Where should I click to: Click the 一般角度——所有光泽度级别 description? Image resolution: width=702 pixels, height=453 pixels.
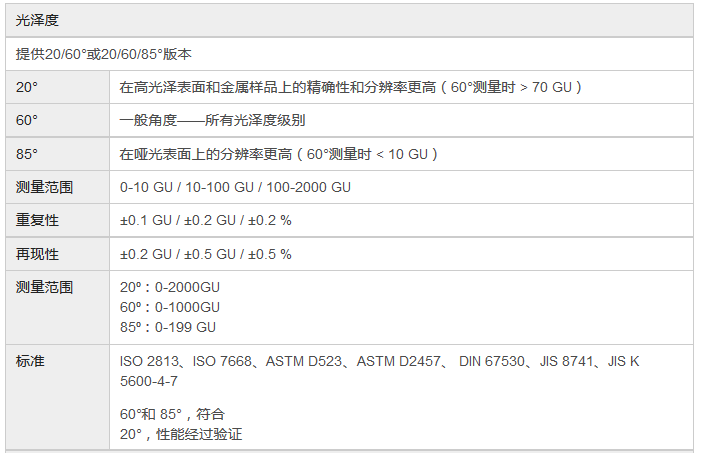(x=212, y=120)
